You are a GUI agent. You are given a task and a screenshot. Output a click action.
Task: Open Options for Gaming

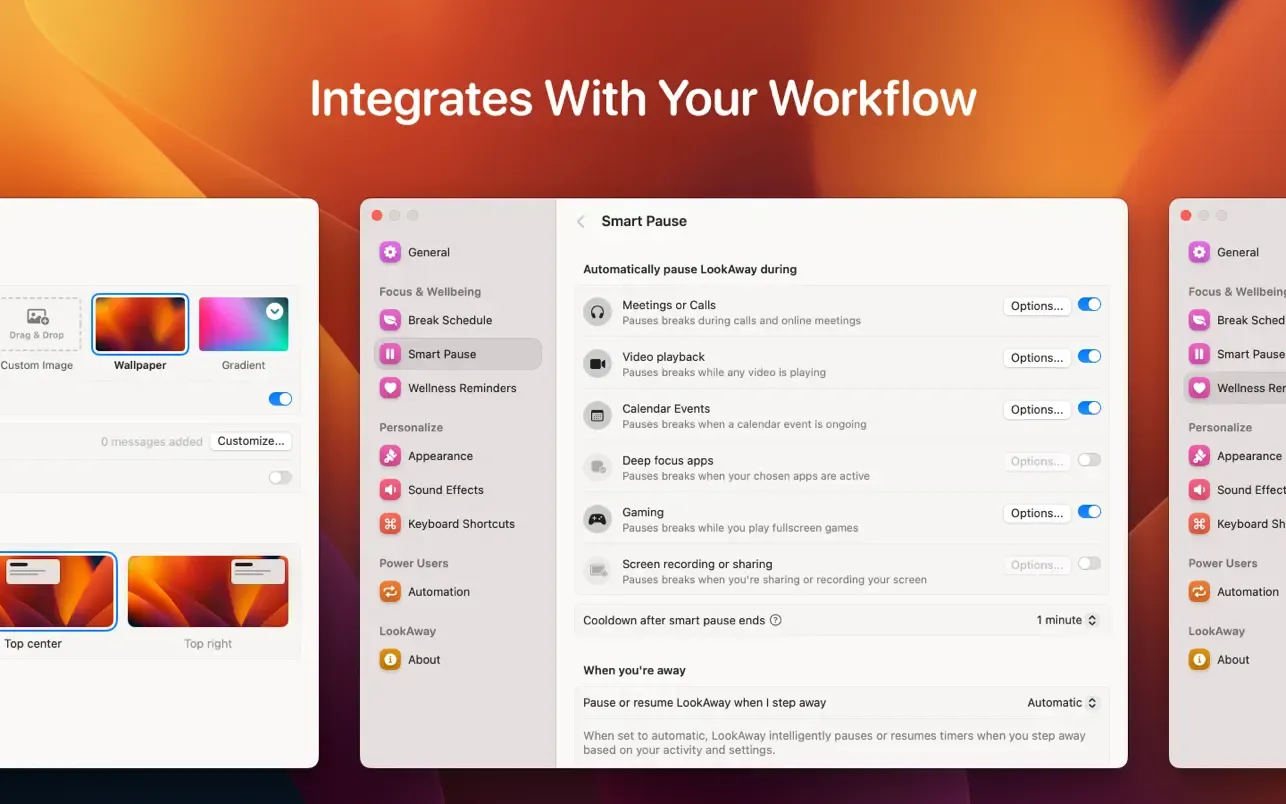[1037, 513]
